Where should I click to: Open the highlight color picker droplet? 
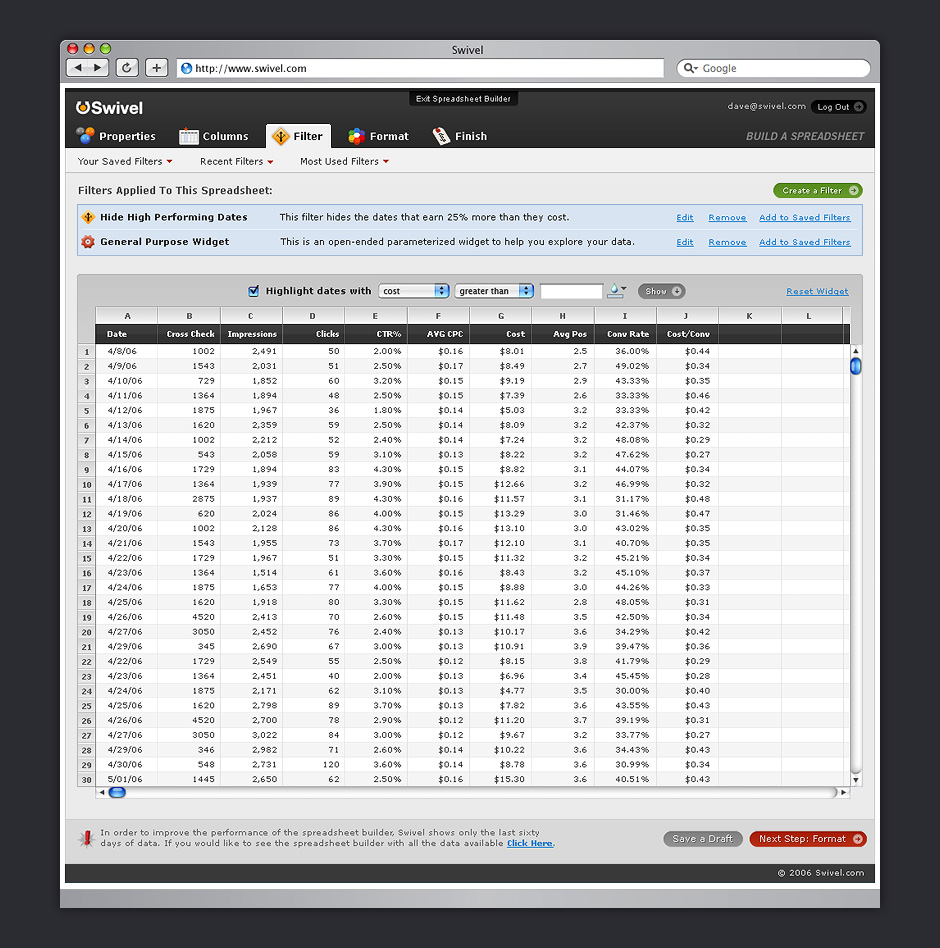(616, 291)
